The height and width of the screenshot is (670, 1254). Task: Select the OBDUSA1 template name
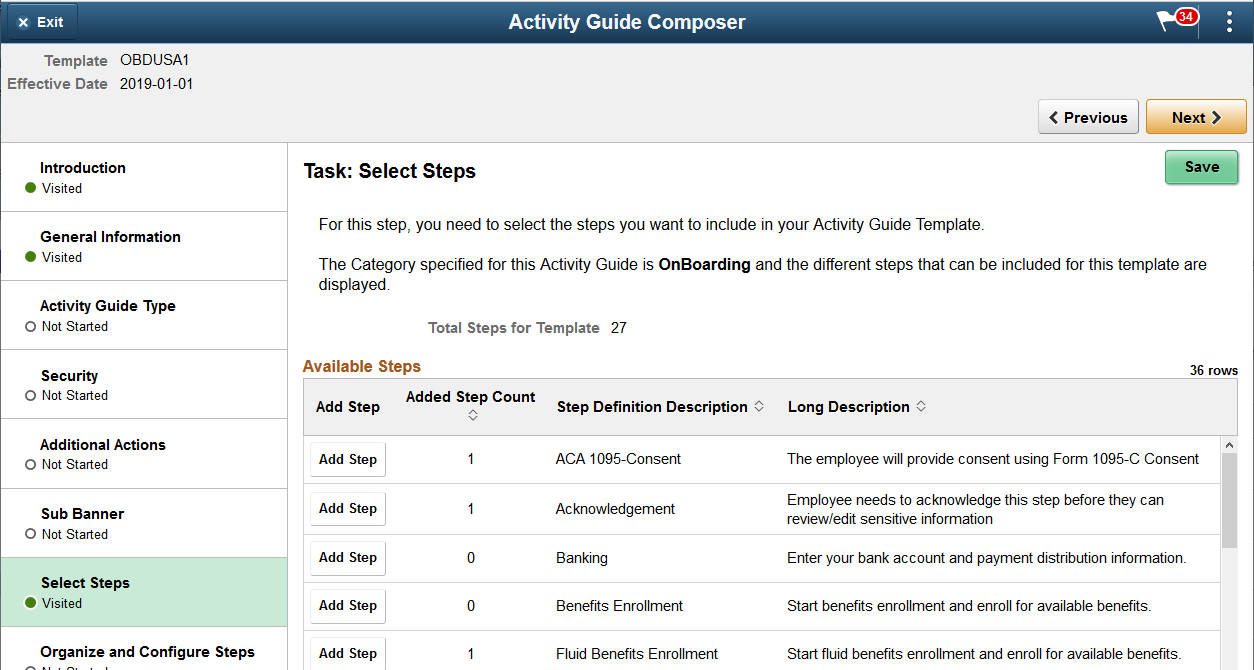[154, 59]
